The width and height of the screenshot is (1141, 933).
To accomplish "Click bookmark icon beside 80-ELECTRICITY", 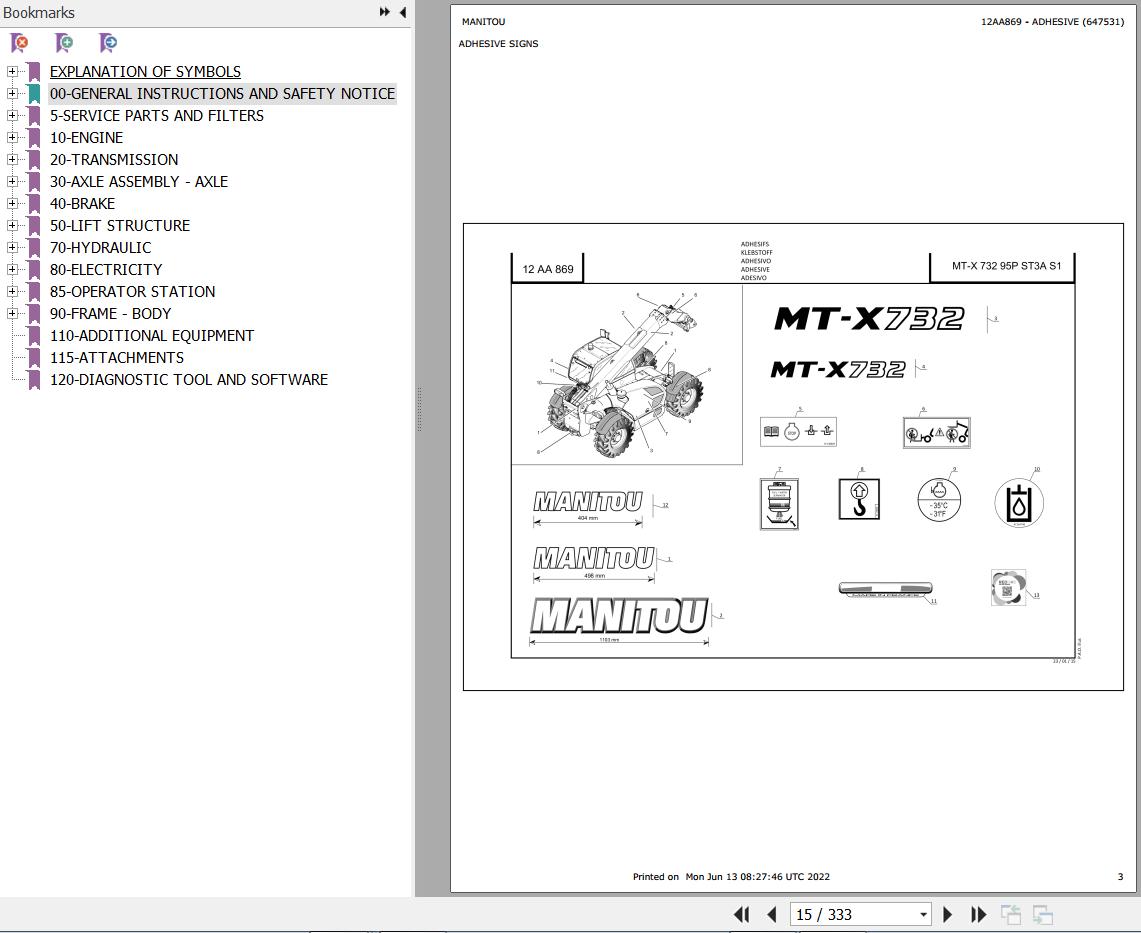I will pos(33,269).
